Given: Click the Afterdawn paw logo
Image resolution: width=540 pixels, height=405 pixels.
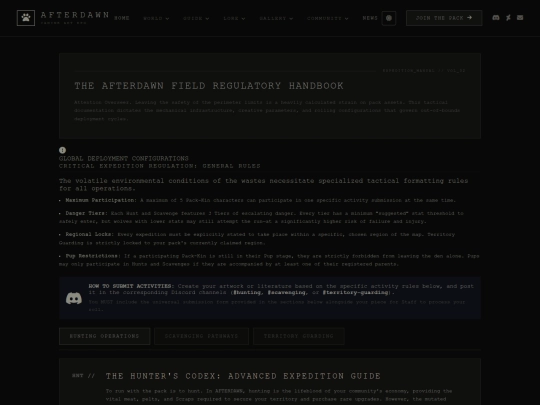Looking at the screenshot, I should (x=26, y=18).
